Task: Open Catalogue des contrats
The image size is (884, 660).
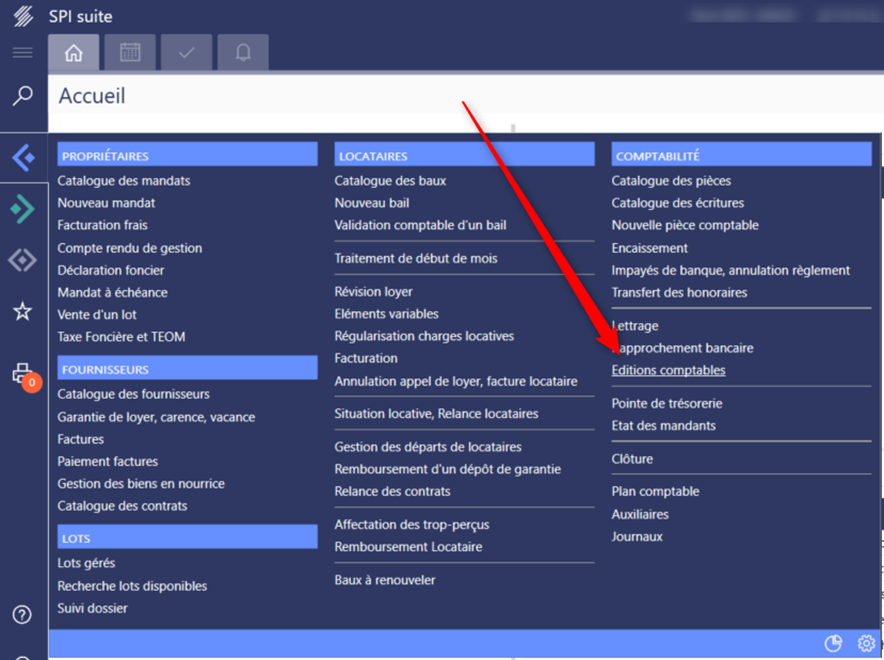Action: [122, 506]
